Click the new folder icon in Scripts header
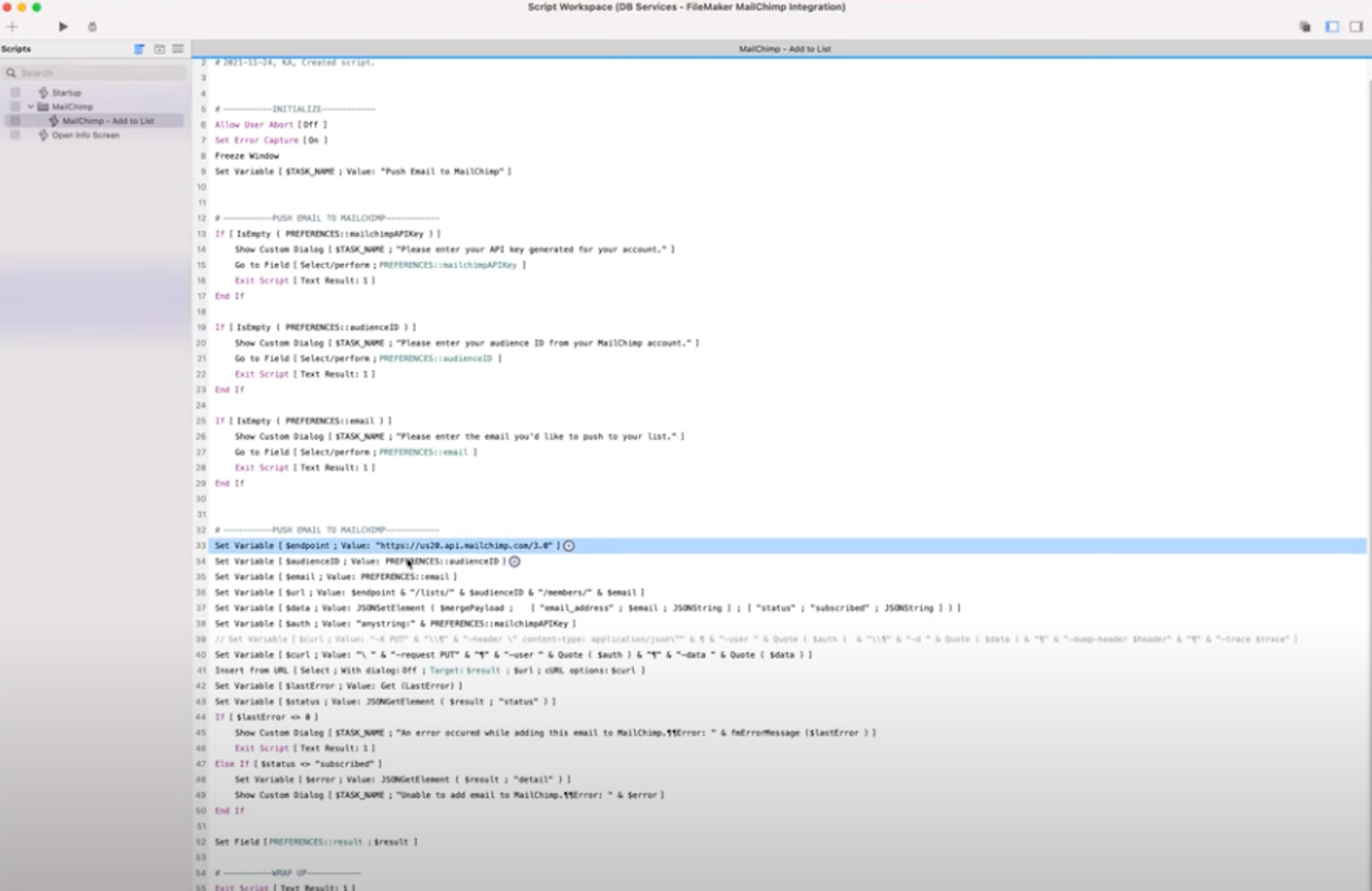This screenshot has width=1372, height=891. pos(159,49)
